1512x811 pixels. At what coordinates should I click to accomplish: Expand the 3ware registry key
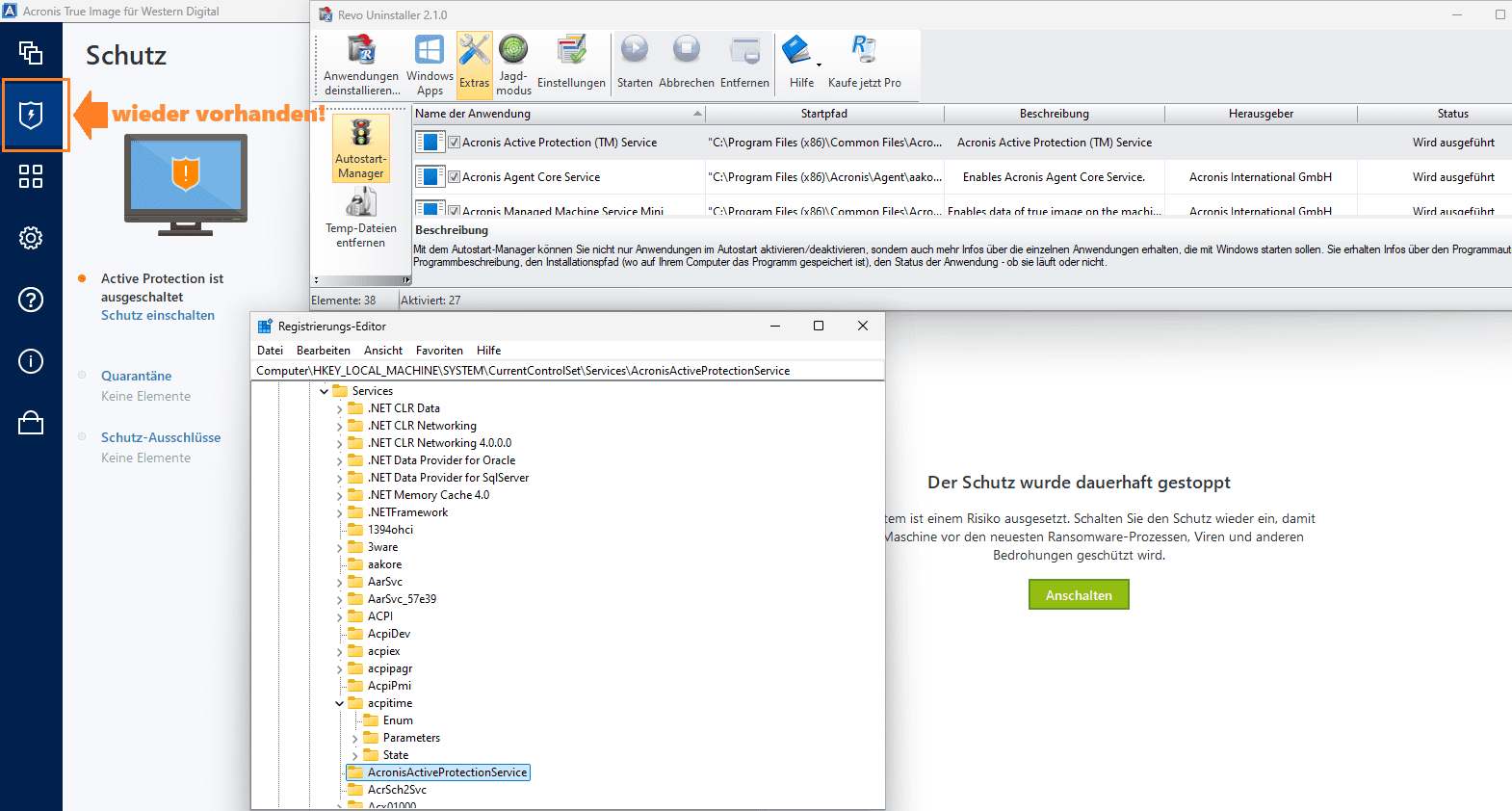[x=339, y=548]
